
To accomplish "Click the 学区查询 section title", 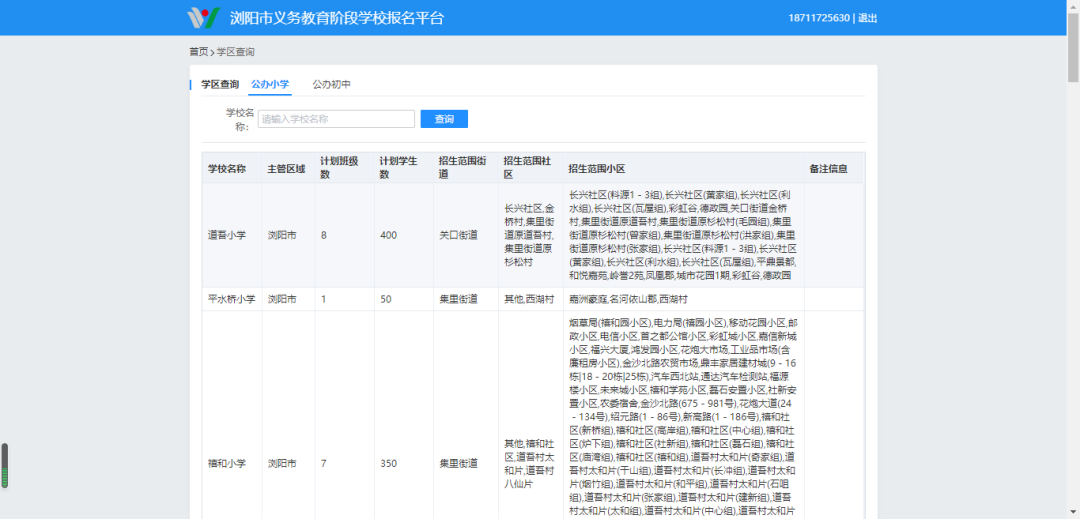I will [220, 85].
